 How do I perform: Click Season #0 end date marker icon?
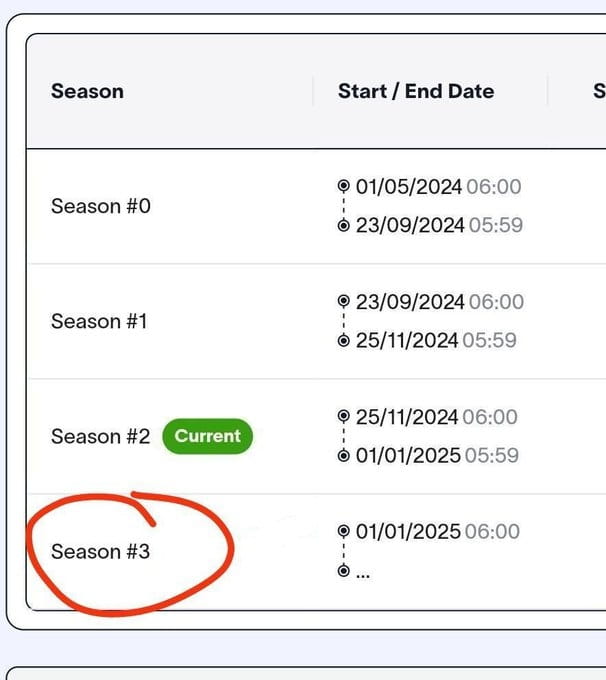pos(344,225)
